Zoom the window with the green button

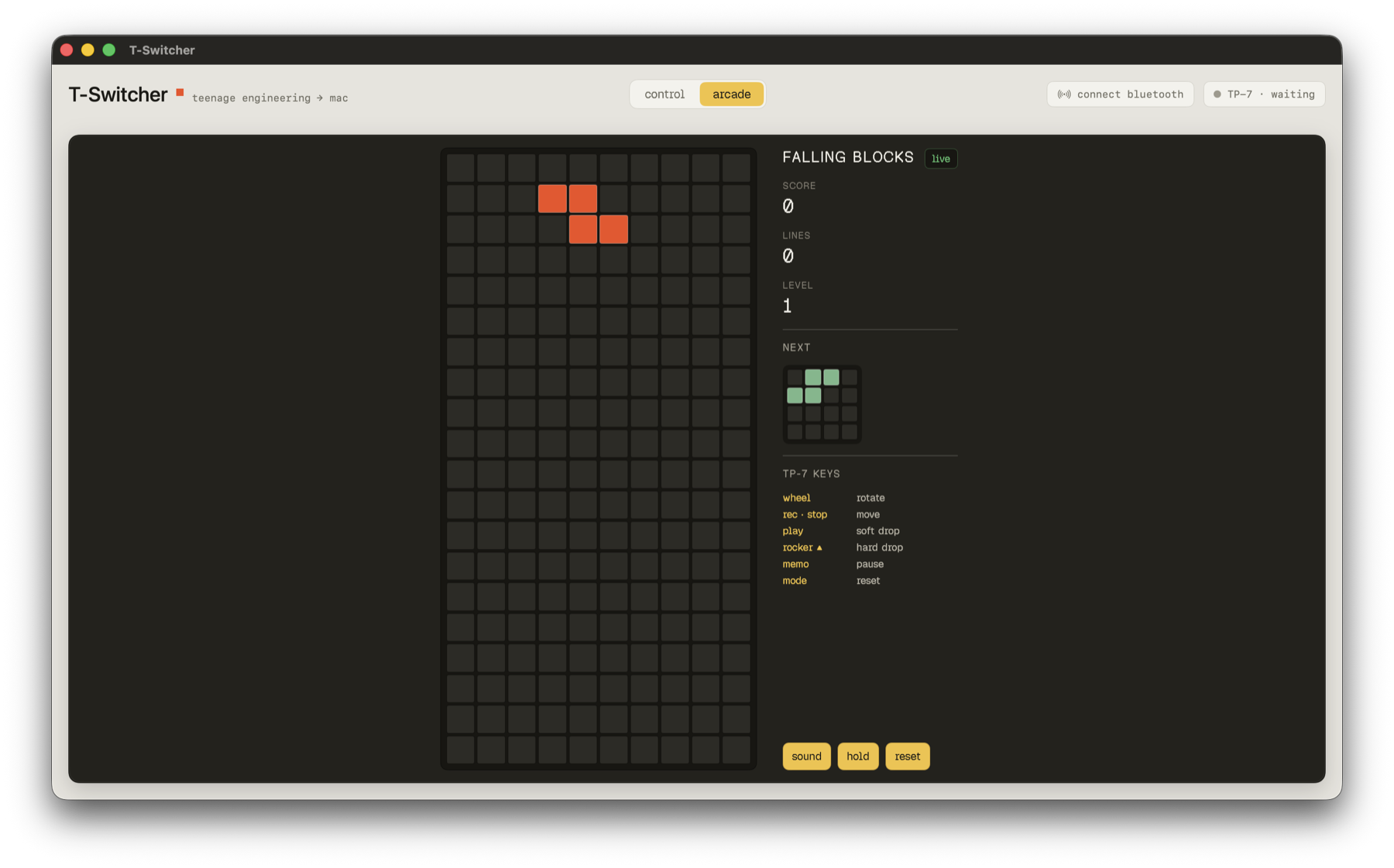(109, 50)
